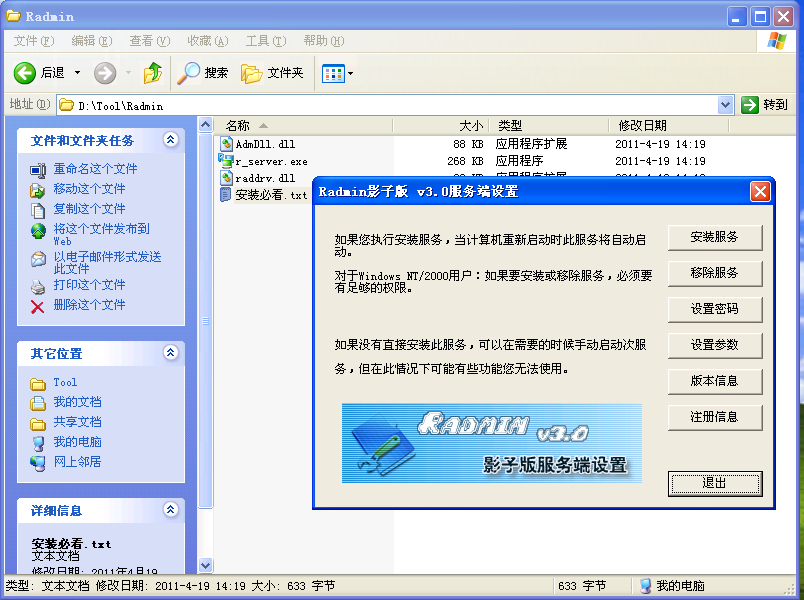Click the 设置参数 button
804x600 pixels.
(715, 345)
